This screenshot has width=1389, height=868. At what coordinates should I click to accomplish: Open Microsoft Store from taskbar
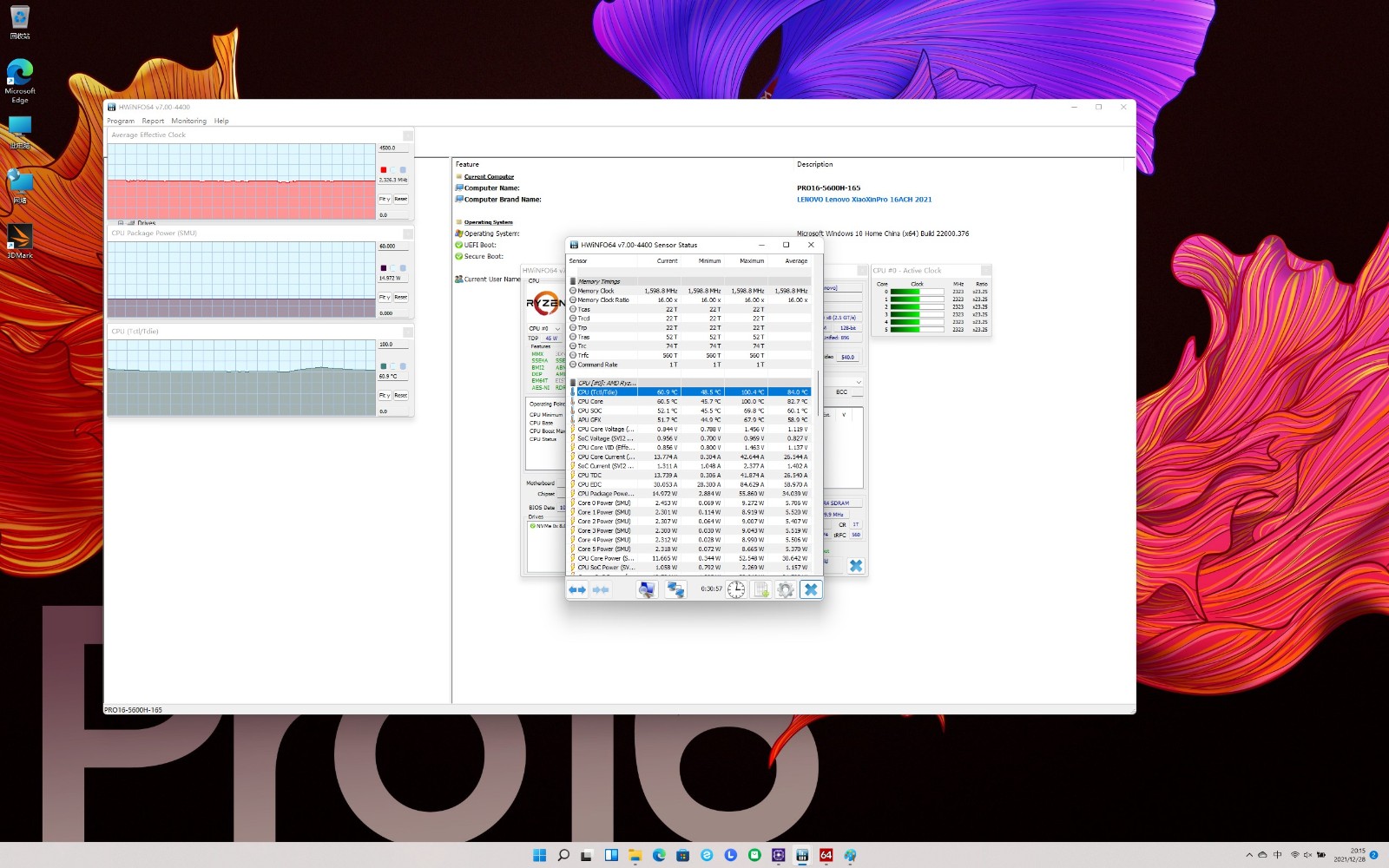[683, 855]
